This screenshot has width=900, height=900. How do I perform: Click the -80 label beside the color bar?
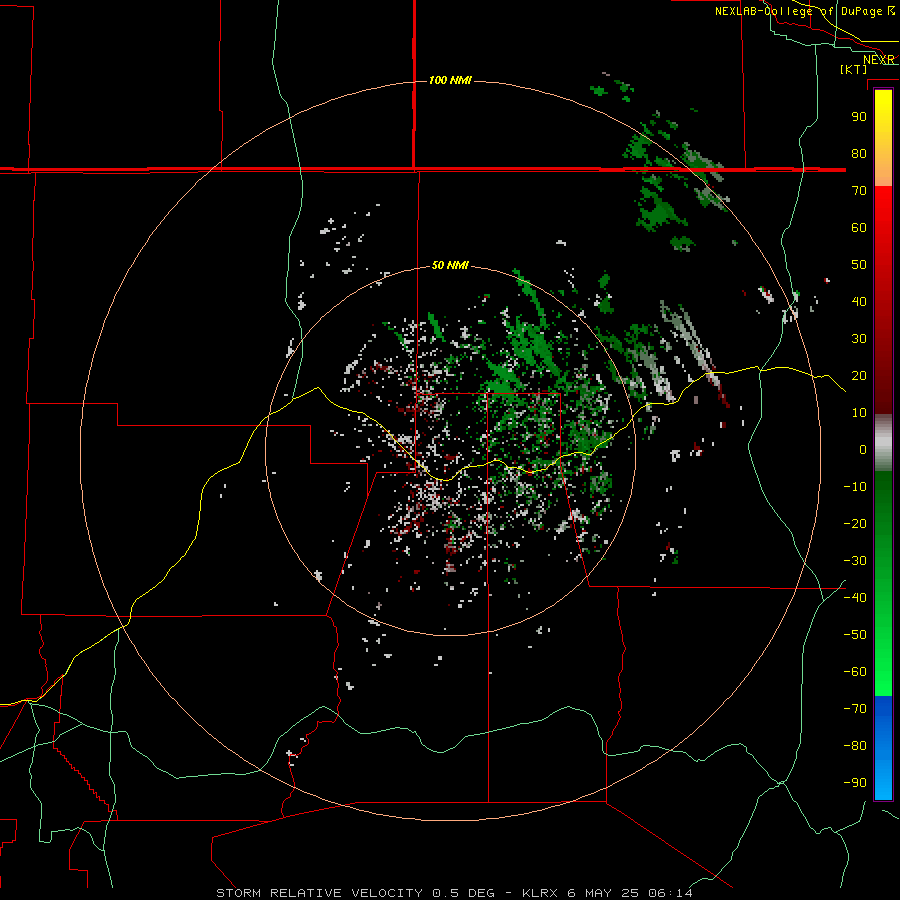855,746
